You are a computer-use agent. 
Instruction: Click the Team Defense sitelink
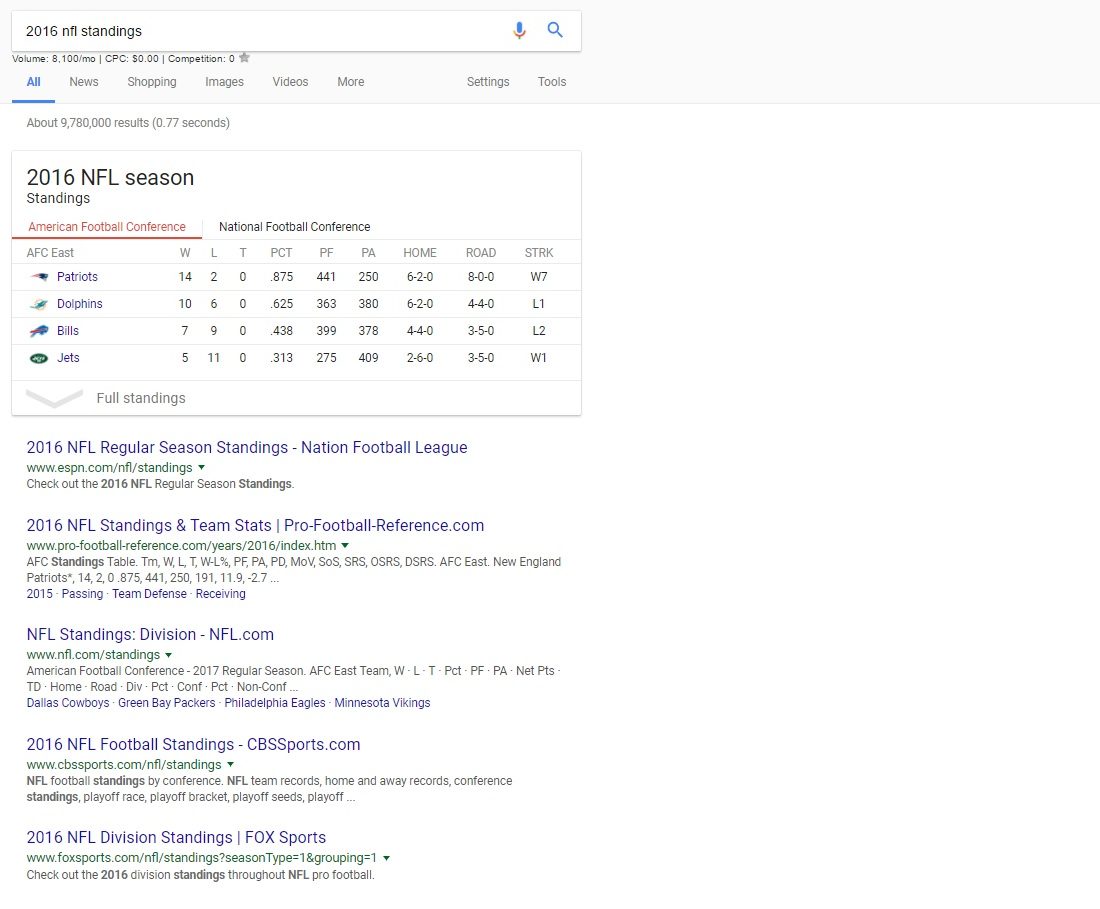pos(149,593)
